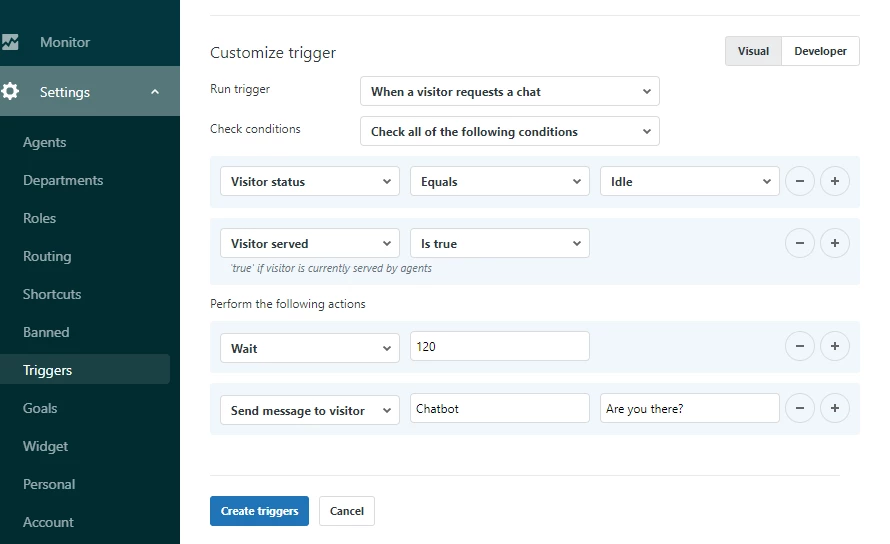Screen dimensions: 890x544
Task: Add an action after Send message row
Action: pyautogui.click(x=834, y=408)
